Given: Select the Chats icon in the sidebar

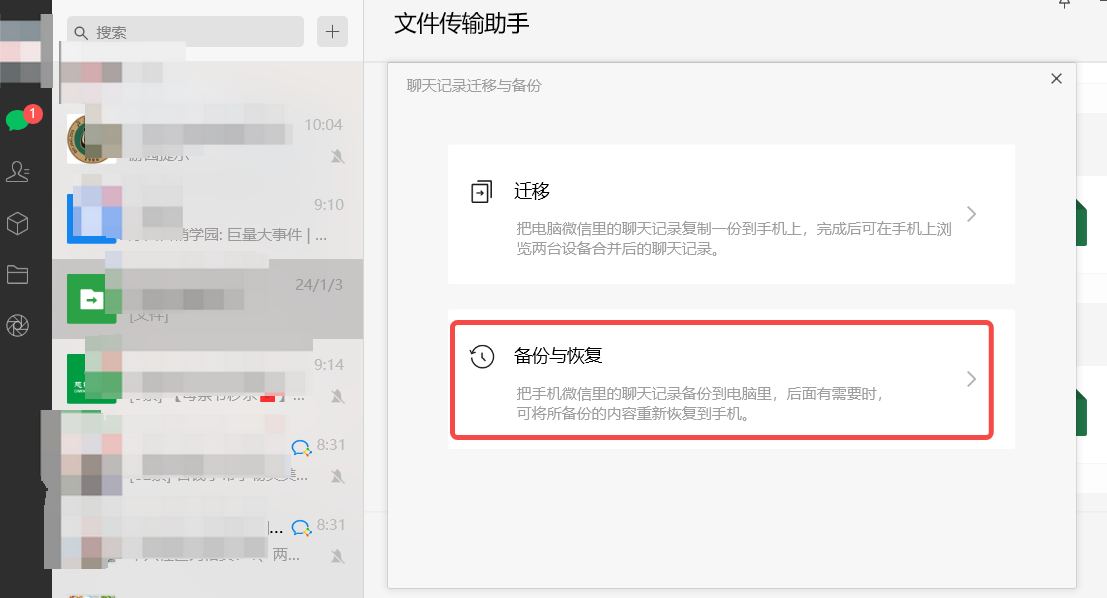Looking at the screenshot, I should [x=18, y=119].
